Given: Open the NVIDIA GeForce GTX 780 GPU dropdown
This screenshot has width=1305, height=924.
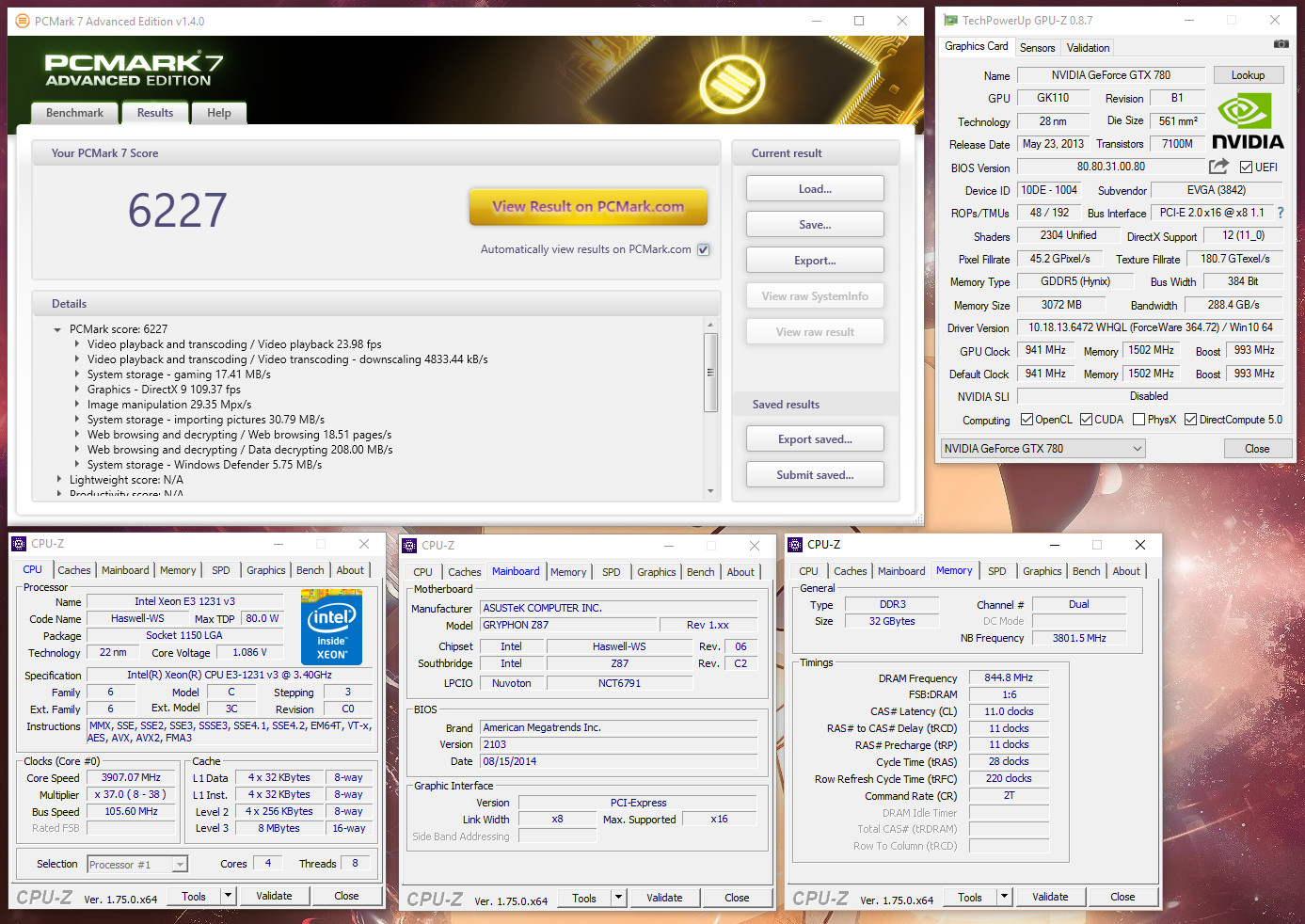Looking at the screenshot, I should [x=1042, y=449].
